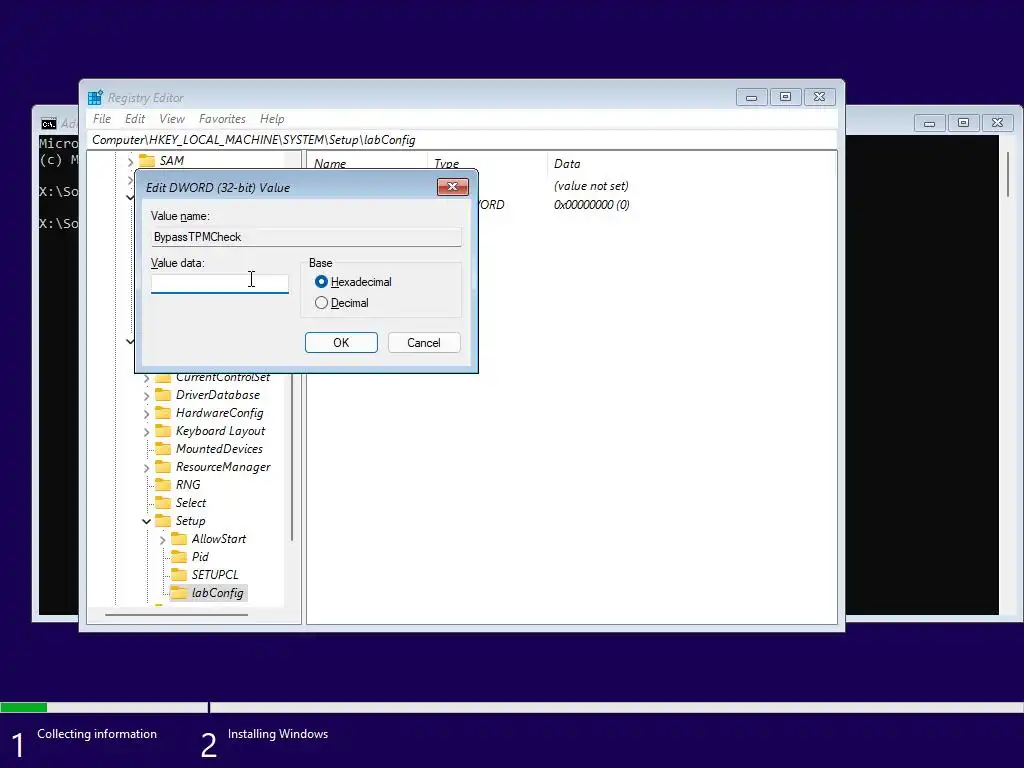Click the MountedDevices folder icon
Viewport: 1024px width, 768px height.
click(163, 449)
